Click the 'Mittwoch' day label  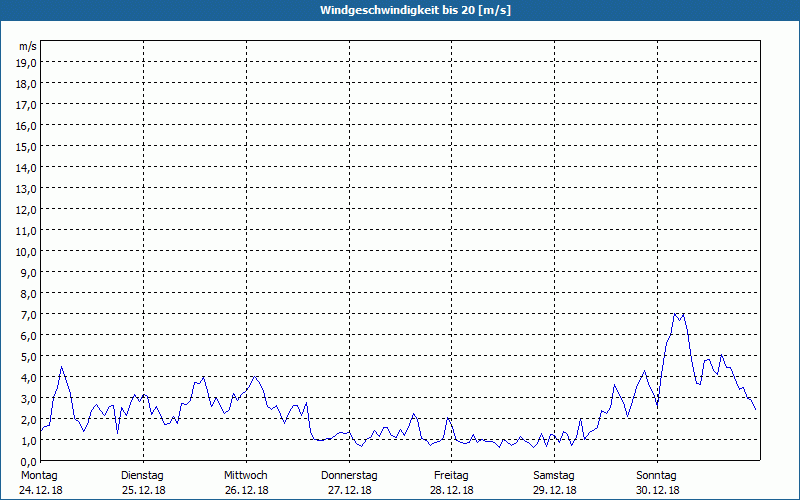point(245,476)
